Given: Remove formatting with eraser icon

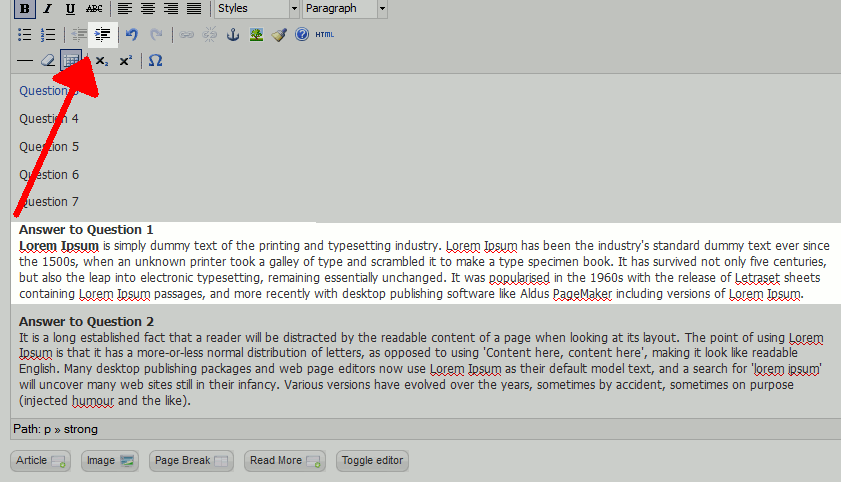Looking at the screenshot, I should 48,61.
